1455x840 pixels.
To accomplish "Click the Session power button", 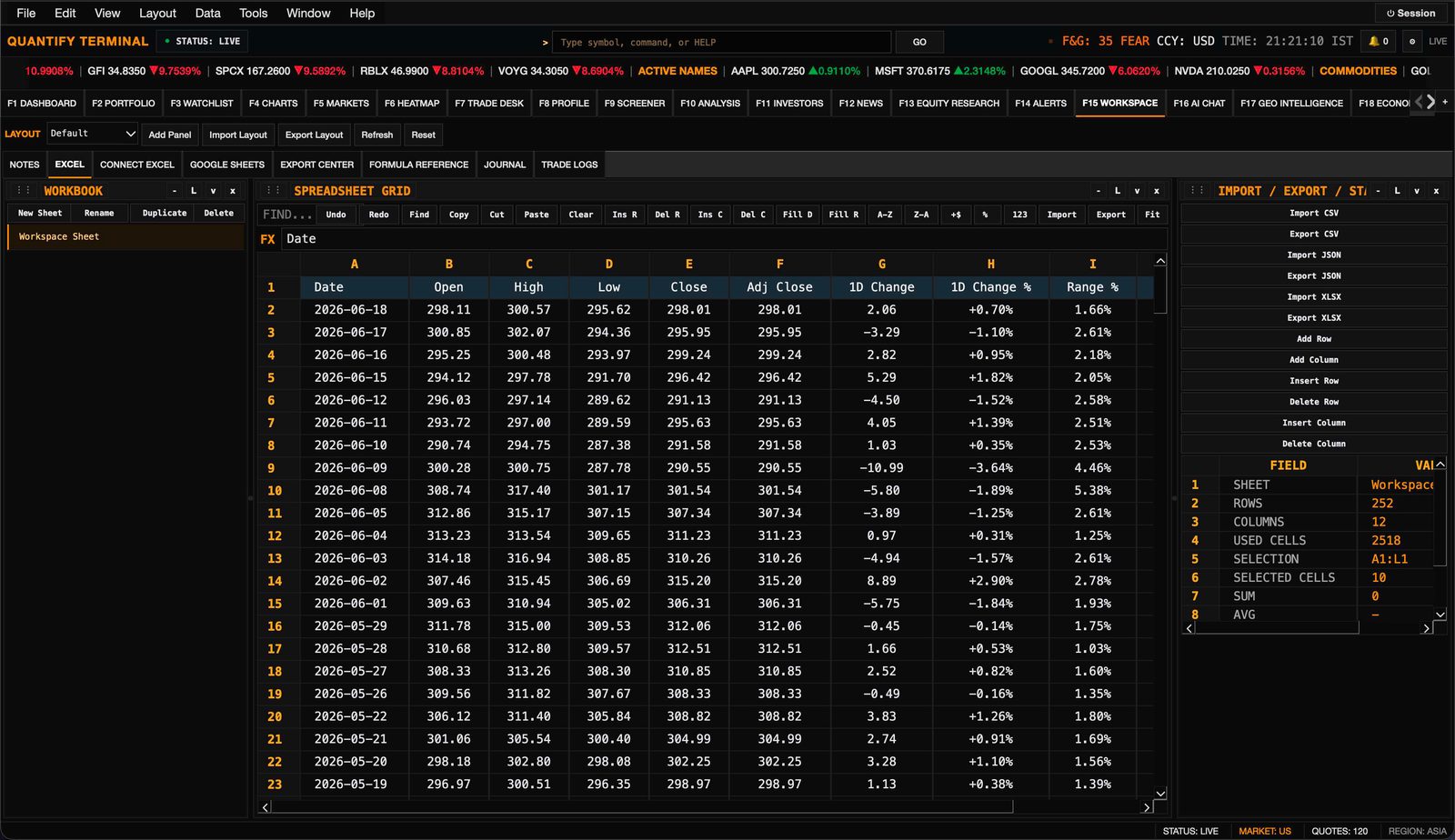I will tap(1410, 14).
